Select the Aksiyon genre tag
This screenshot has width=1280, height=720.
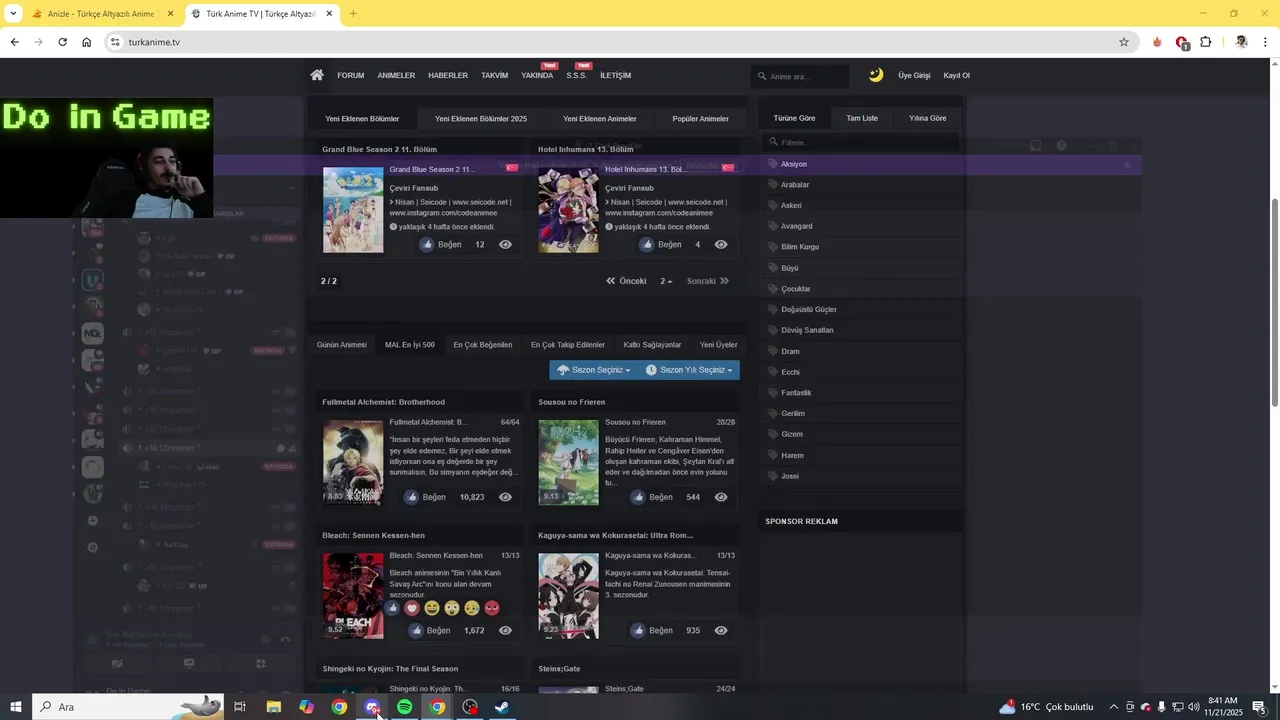pyautogui.click(x=793, y=164)
